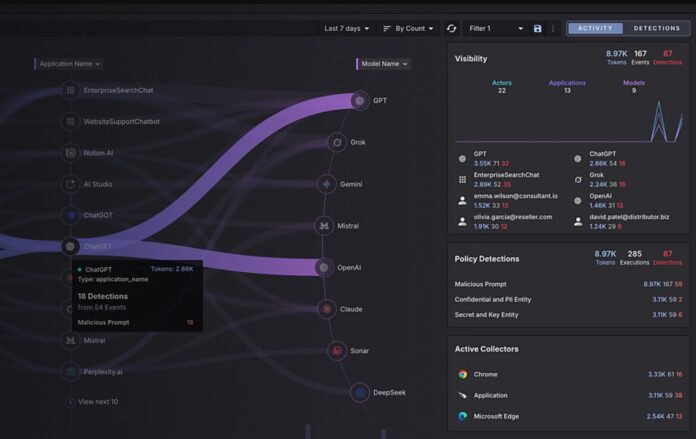Click the 18 Detections text in tooltip

coord(103,296)
